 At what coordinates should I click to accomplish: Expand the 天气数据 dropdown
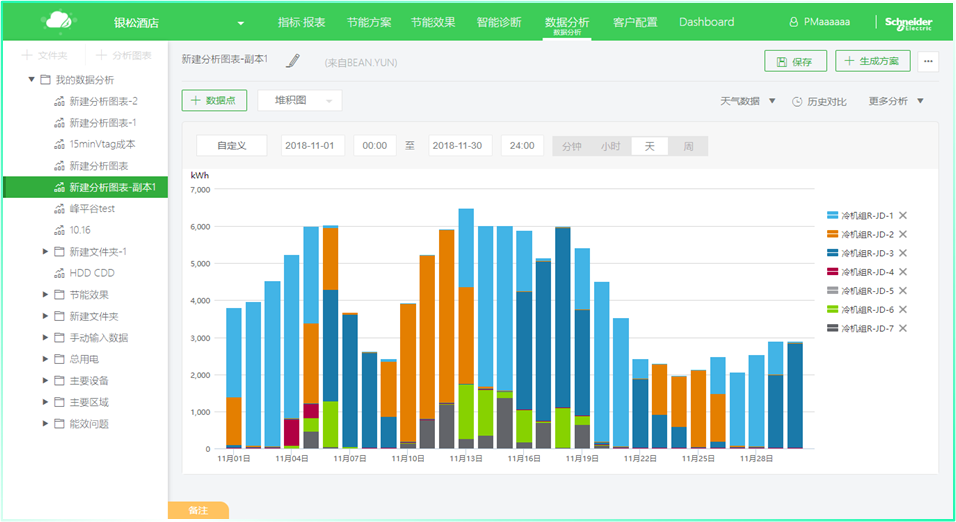click(748, 101)
